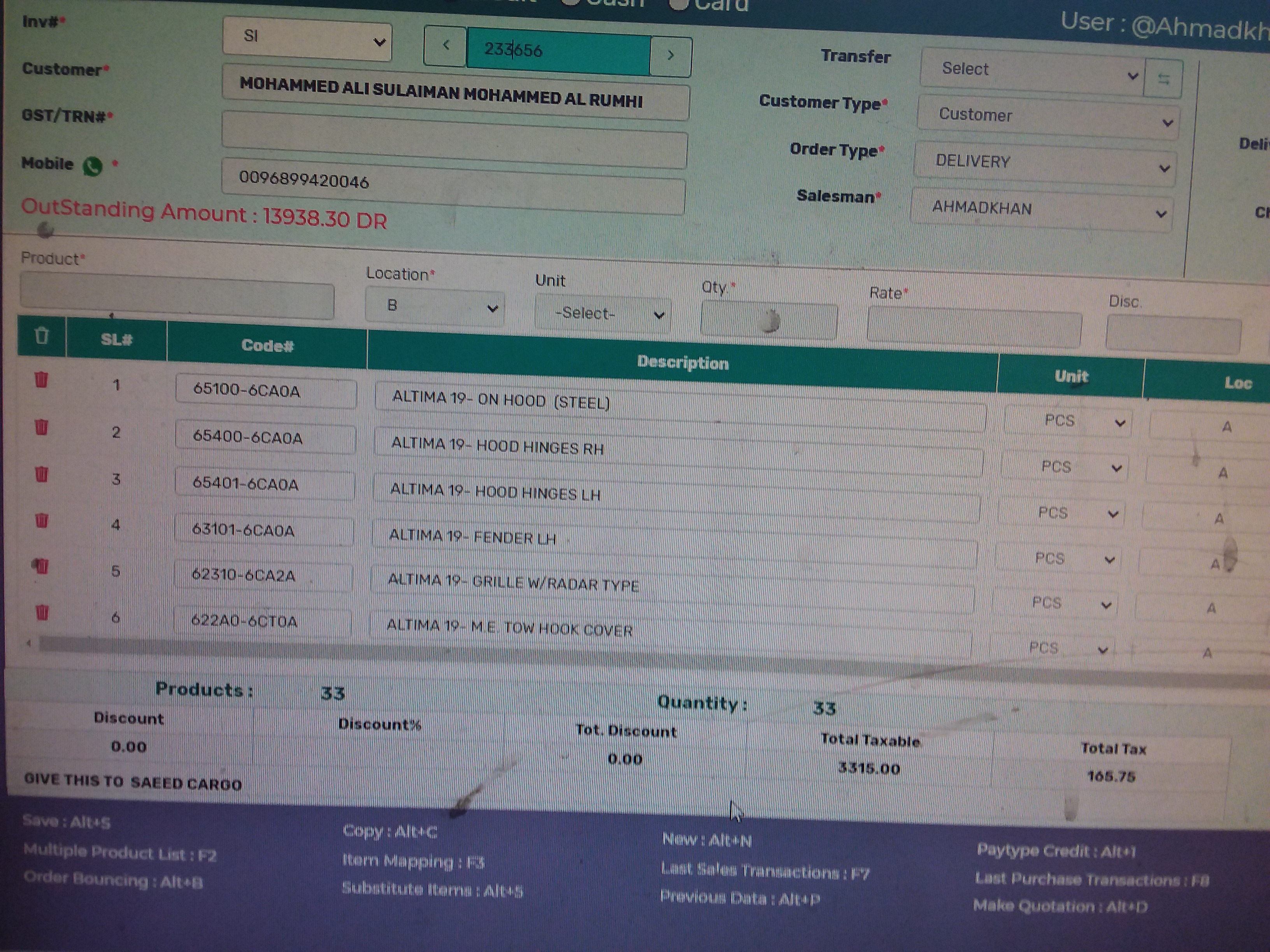Click the Make Quotation : Alt+D label
Viewport: 1270px width, 952px height.
1060,906
